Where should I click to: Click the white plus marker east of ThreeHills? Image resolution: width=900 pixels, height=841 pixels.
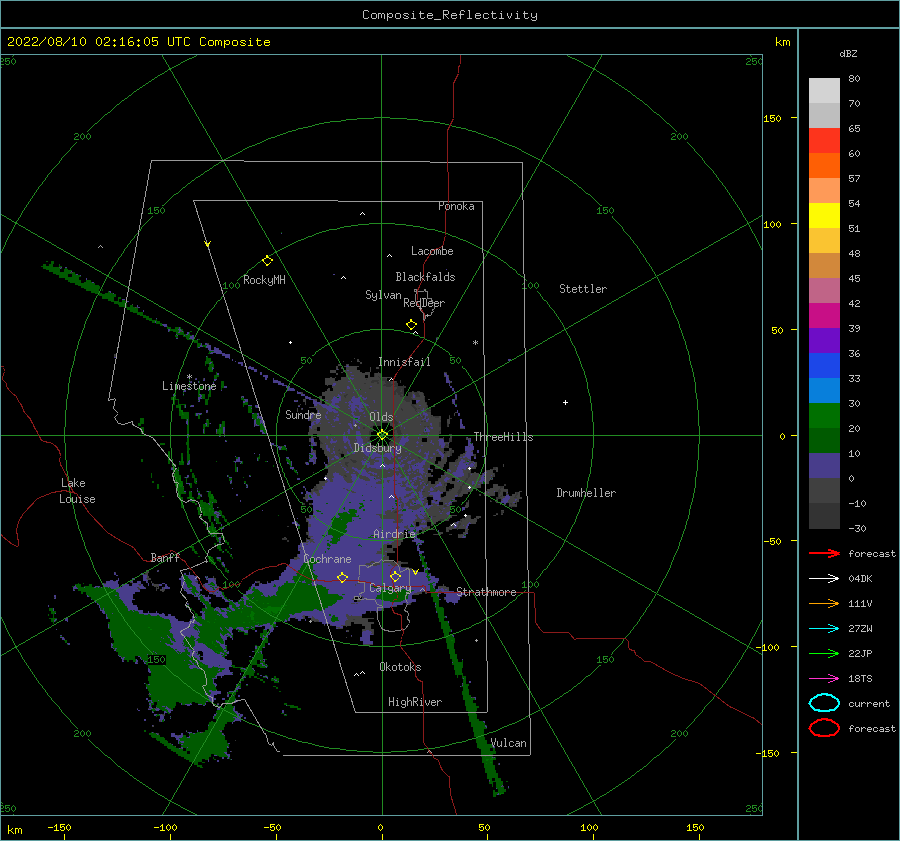tap(565, 402)
